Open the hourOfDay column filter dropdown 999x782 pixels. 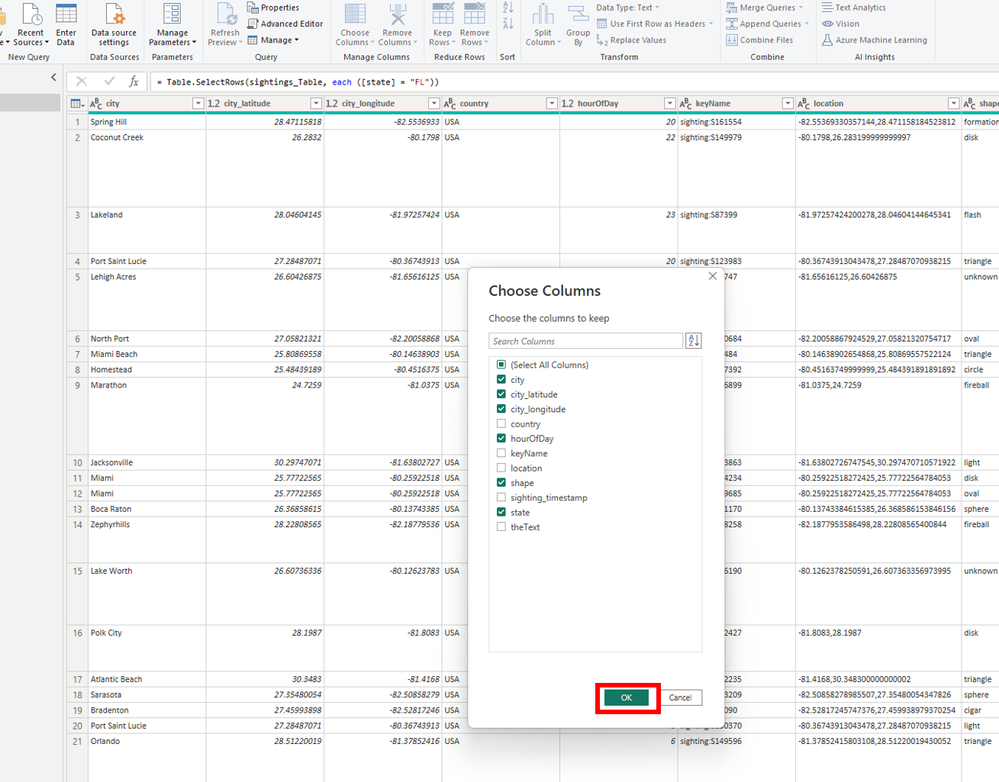(670, 103)
